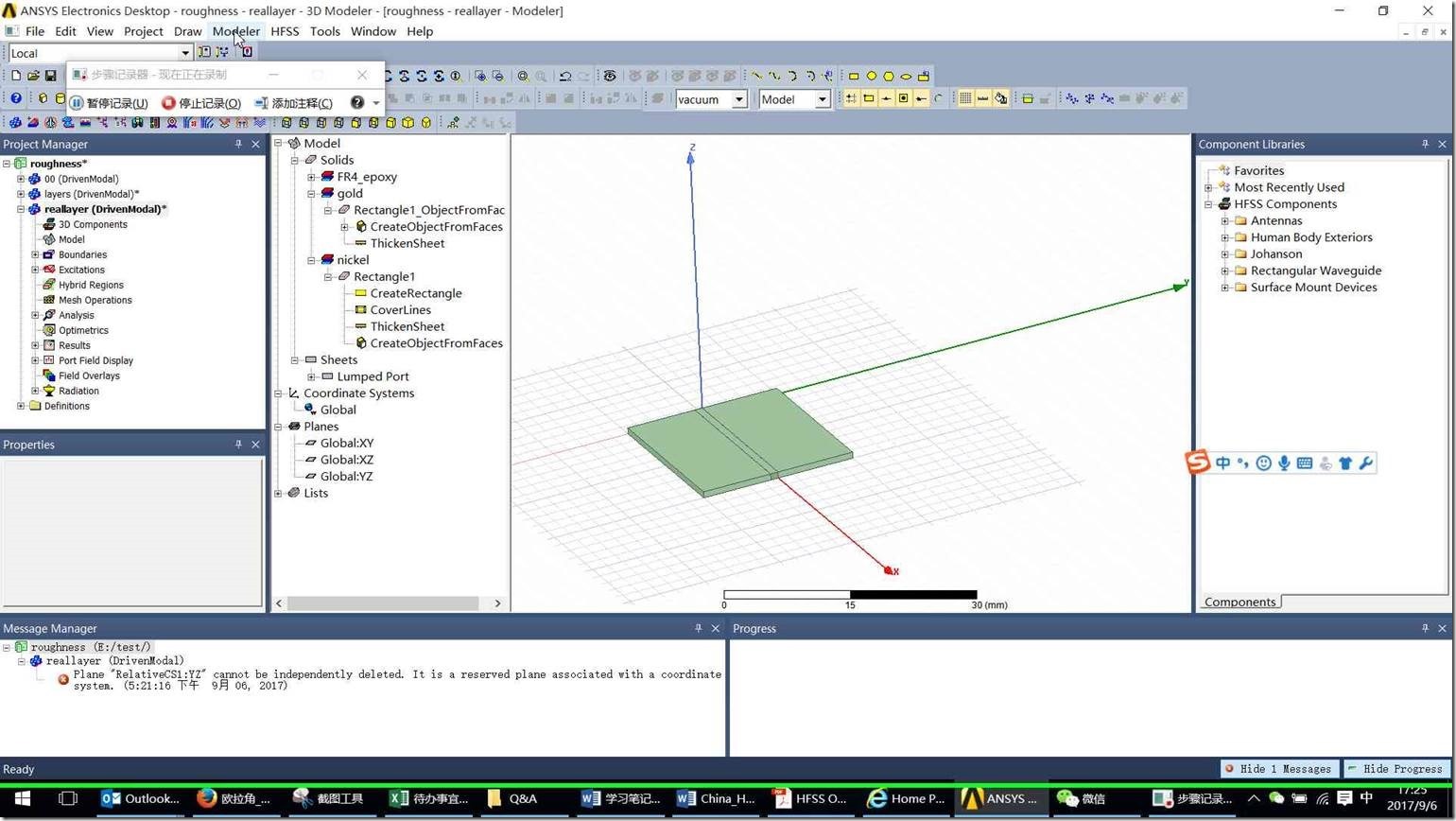
Task: Click the Save disk toolbar icon
Action: coord(50,76)
